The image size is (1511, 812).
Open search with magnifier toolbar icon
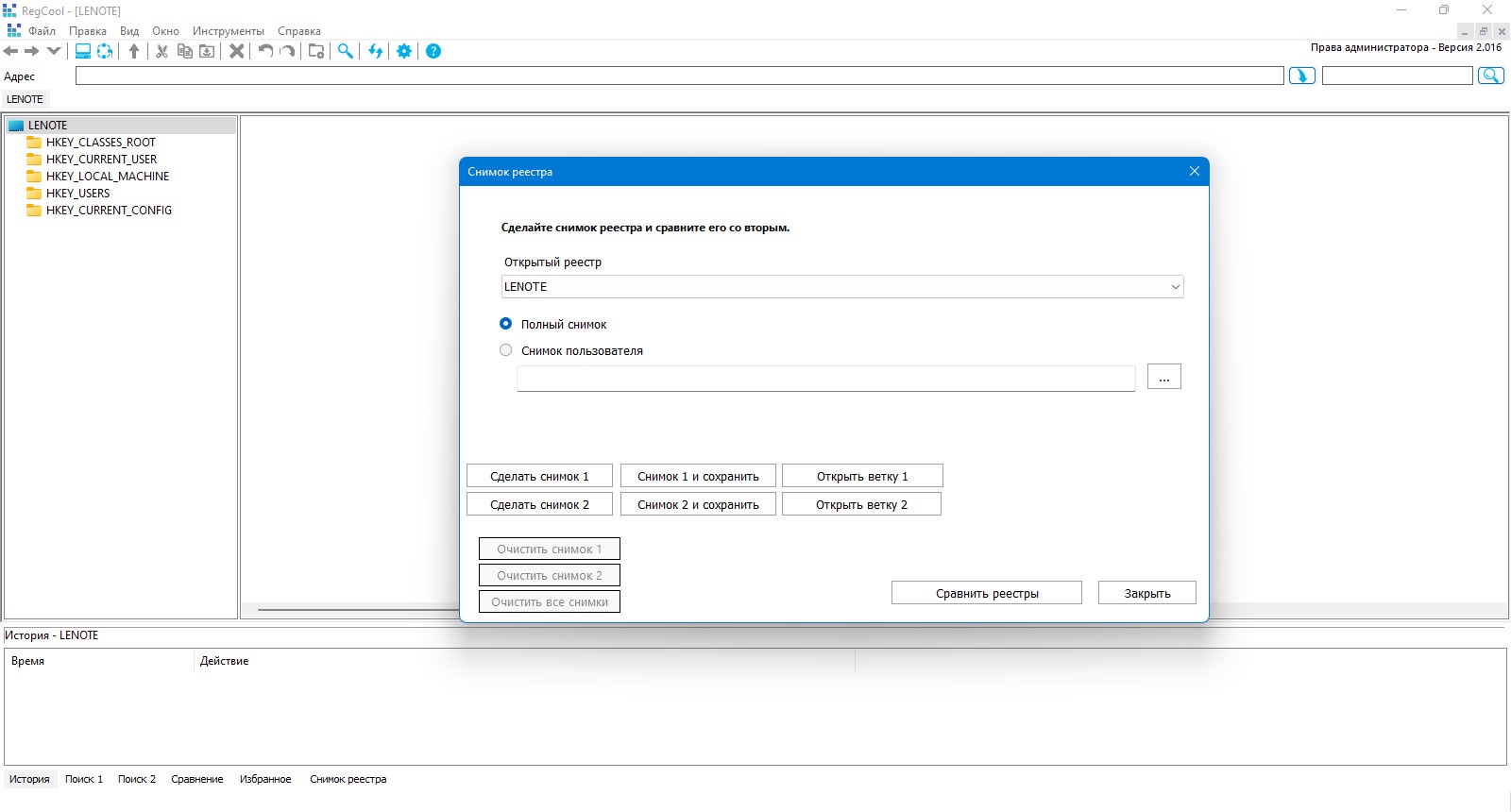coord(346,51)
